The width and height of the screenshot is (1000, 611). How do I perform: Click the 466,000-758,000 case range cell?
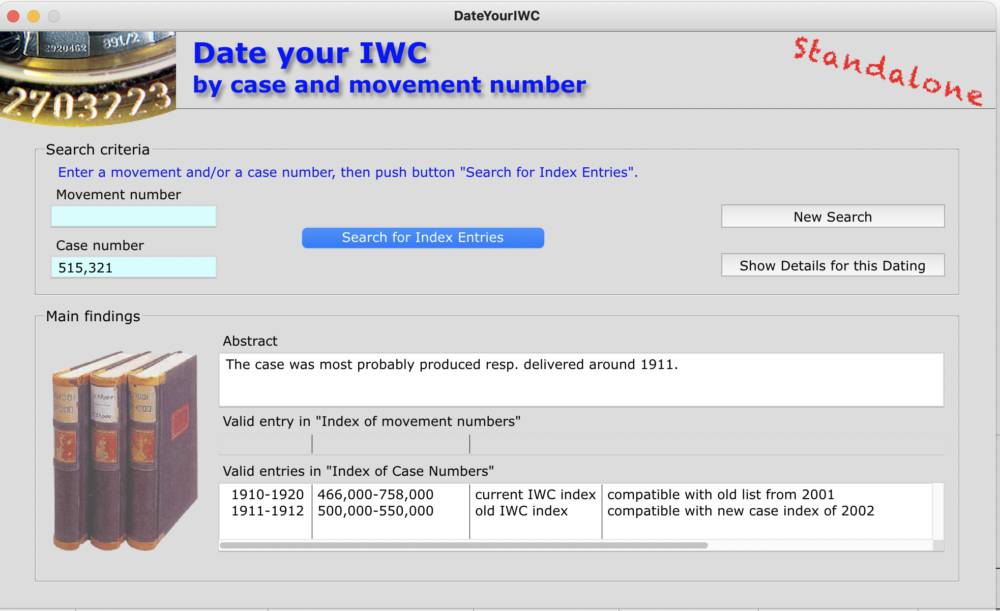point(375,494)
